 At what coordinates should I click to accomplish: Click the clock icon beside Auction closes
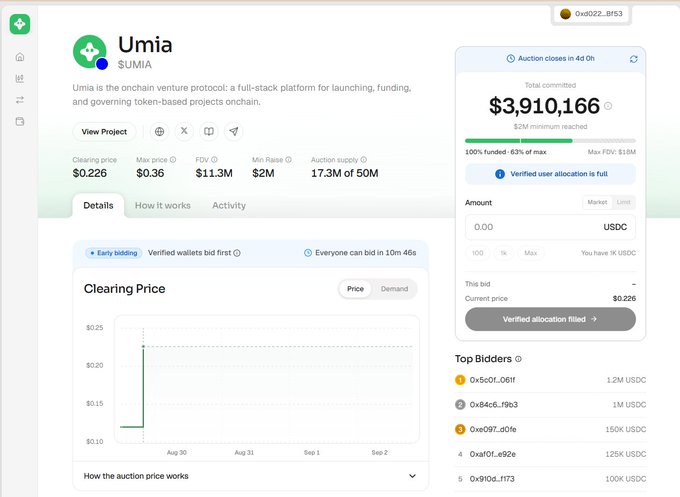point(511,59)
